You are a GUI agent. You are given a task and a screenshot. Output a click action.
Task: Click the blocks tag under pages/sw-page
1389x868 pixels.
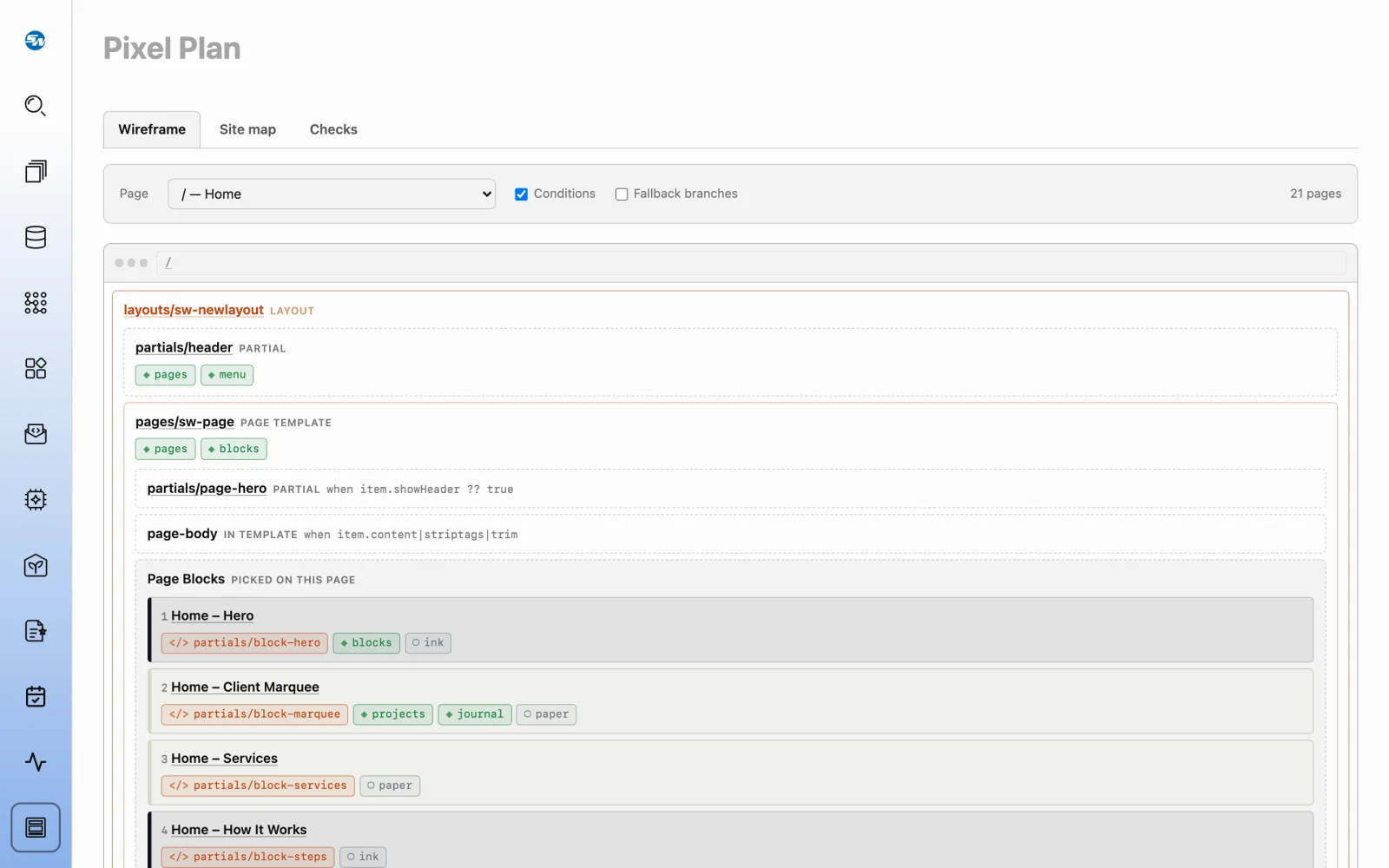pyautogui.click(x=234, y=449)
